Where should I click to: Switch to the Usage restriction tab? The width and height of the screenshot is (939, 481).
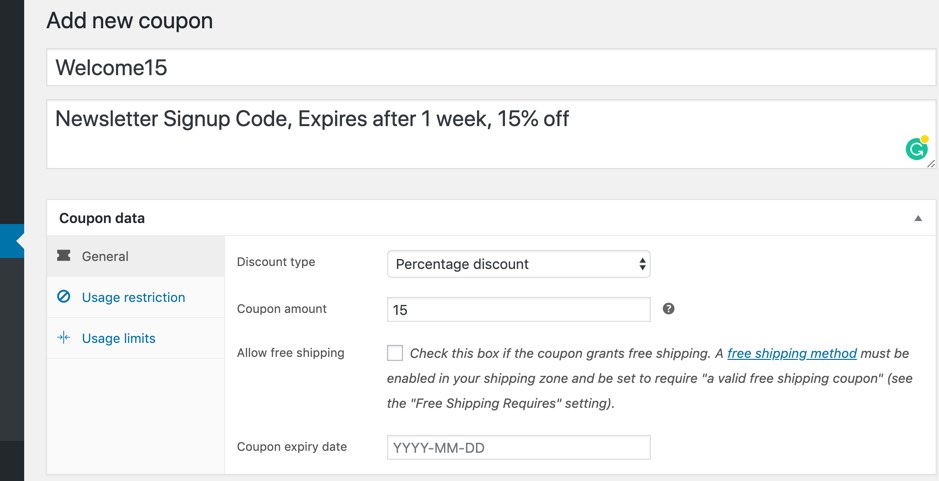(x=133, y=297)
